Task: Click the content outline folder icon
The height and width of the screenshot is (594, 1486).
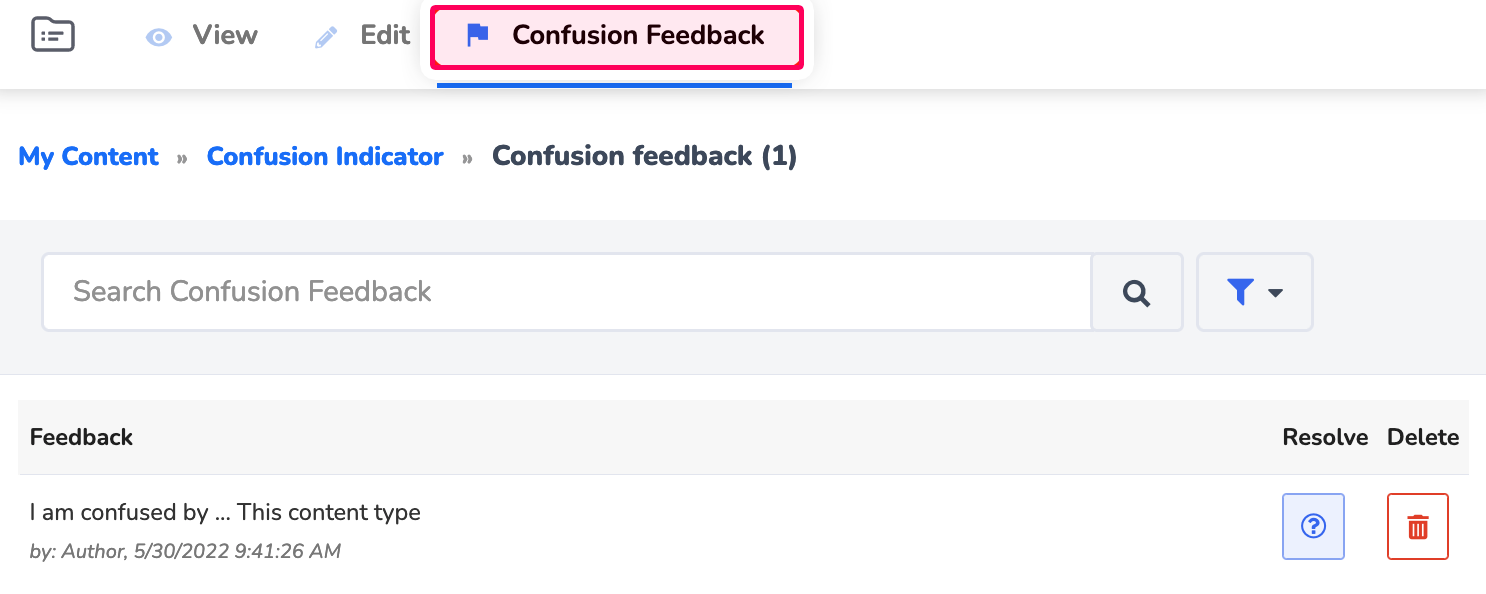Action: pyautogui.click(x=52, y=34)
